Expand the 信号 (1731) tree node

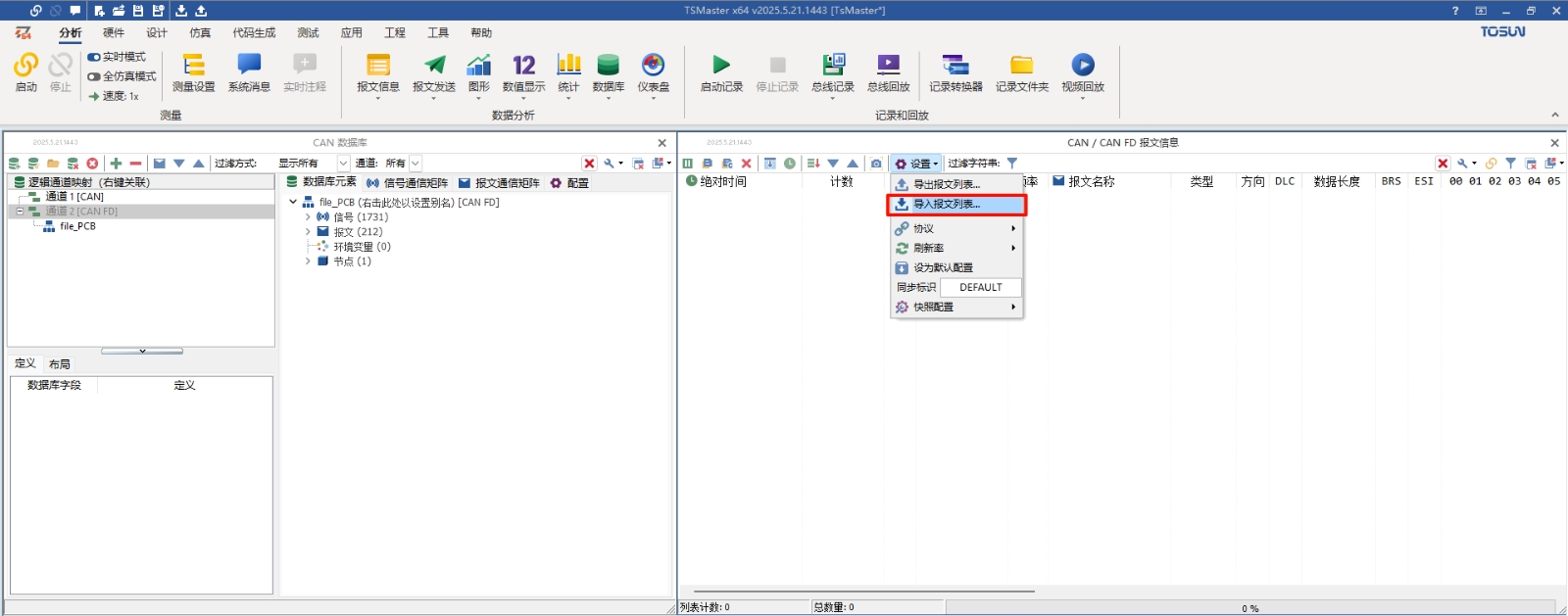308,217
